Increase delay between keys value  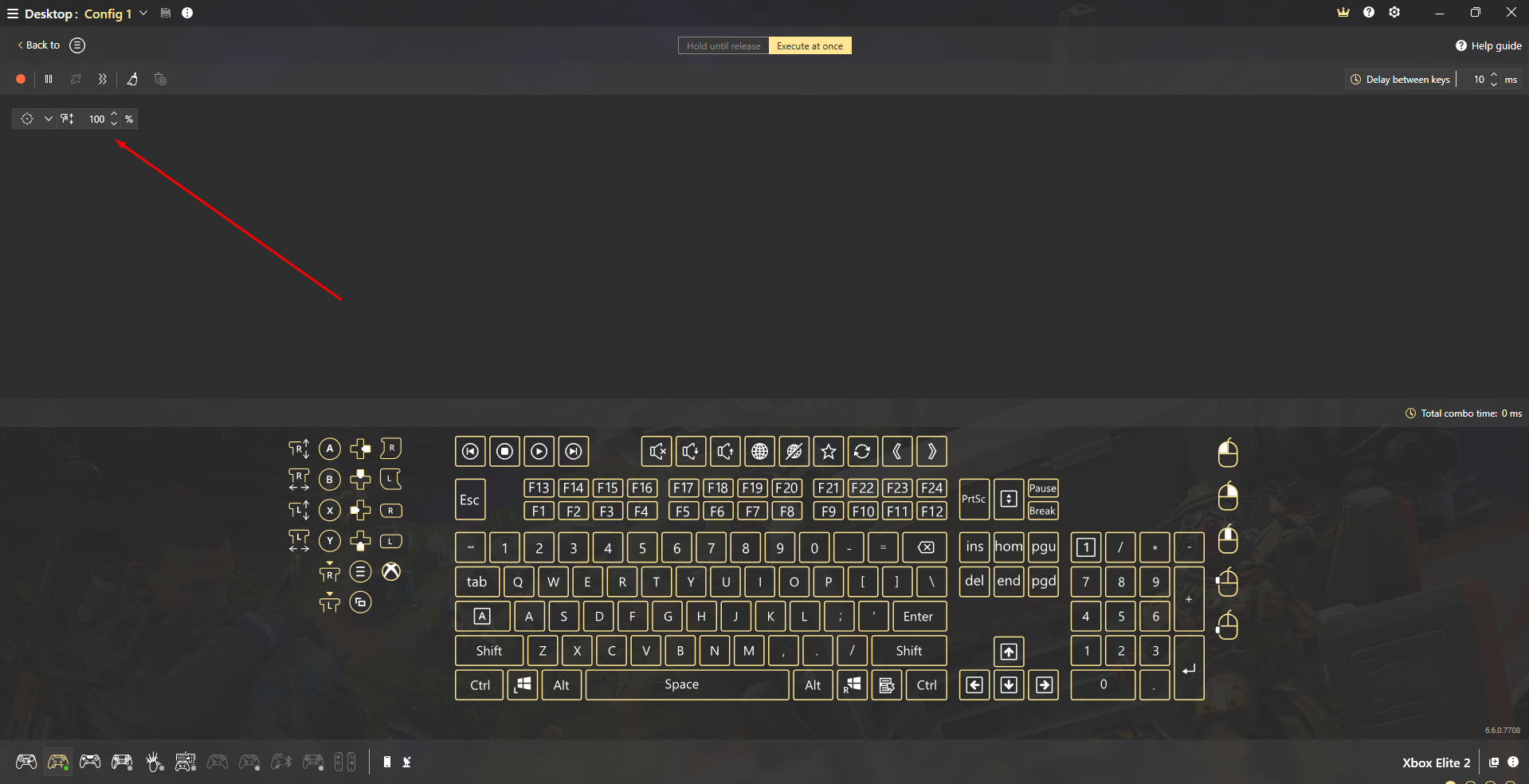point(1494,75)
